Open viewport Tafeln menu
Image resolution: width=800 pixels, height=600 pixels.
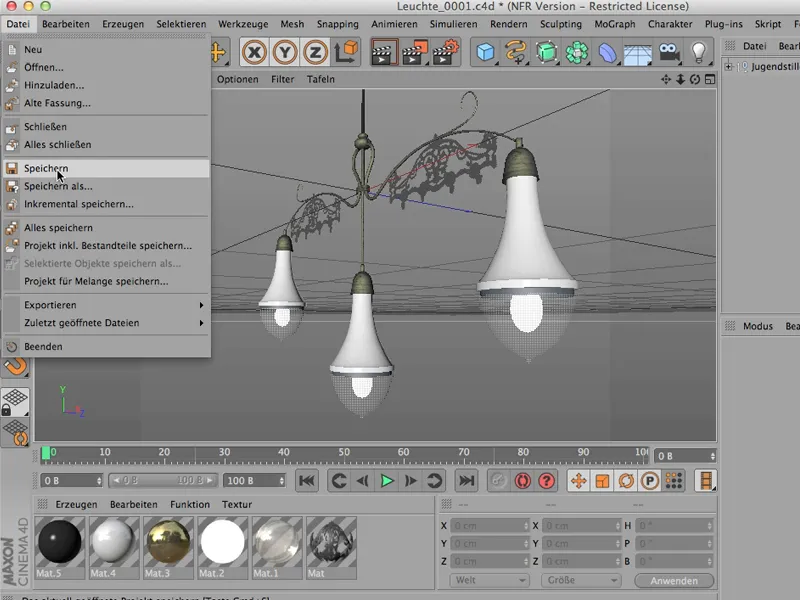coord(320,79)
